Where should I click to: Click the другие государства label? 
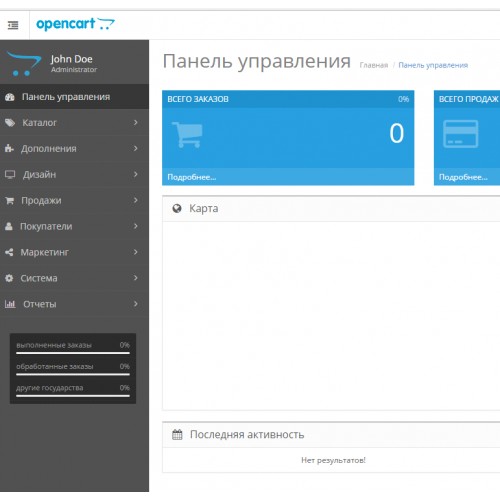50,388
